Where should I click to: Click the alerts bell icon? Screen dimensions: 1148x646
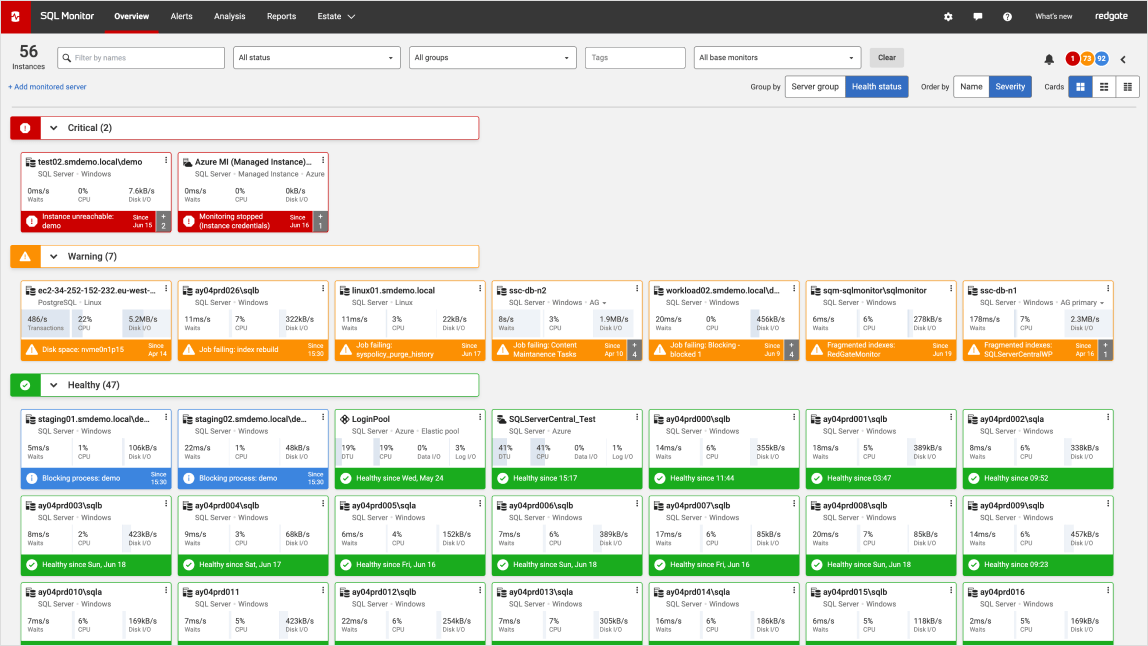[1049, 59]
